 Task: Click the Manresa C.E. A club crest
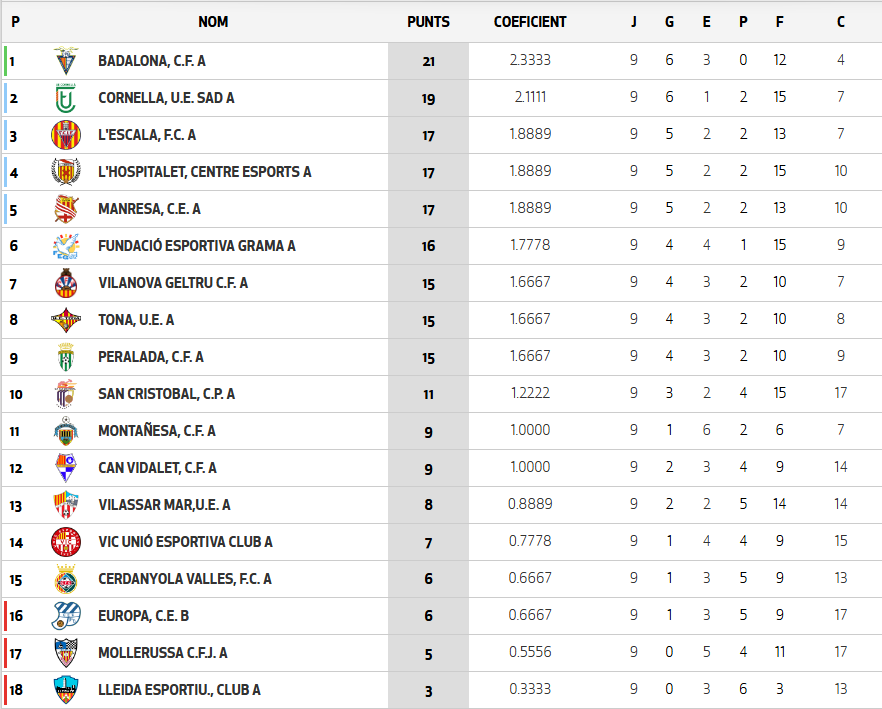click(65, 209)
